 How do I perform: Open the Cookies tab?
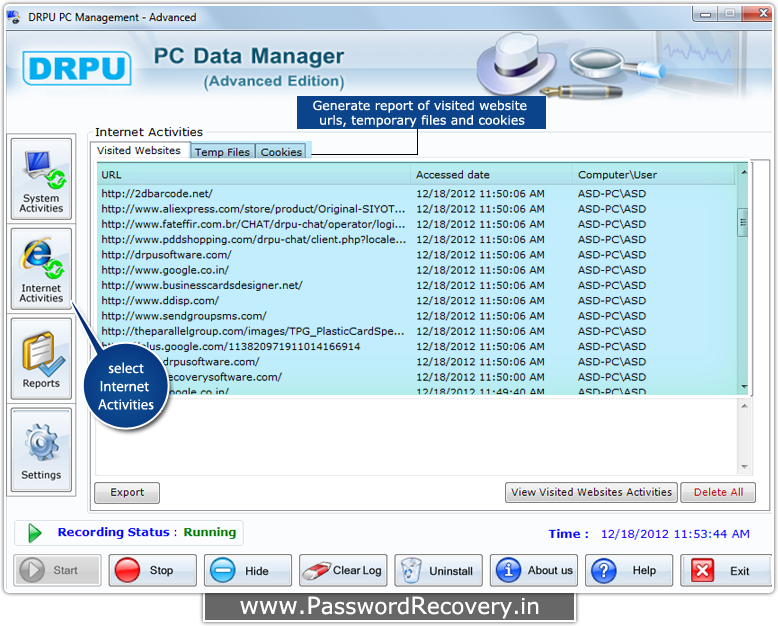281,152
